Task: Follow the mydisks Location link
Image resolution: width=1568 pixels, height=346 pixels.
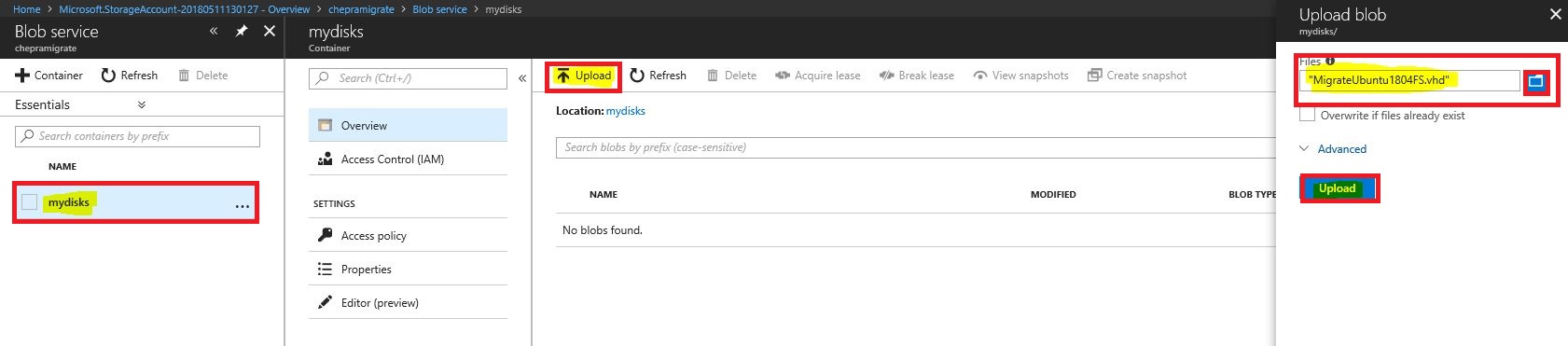Action: click(626, 111)
